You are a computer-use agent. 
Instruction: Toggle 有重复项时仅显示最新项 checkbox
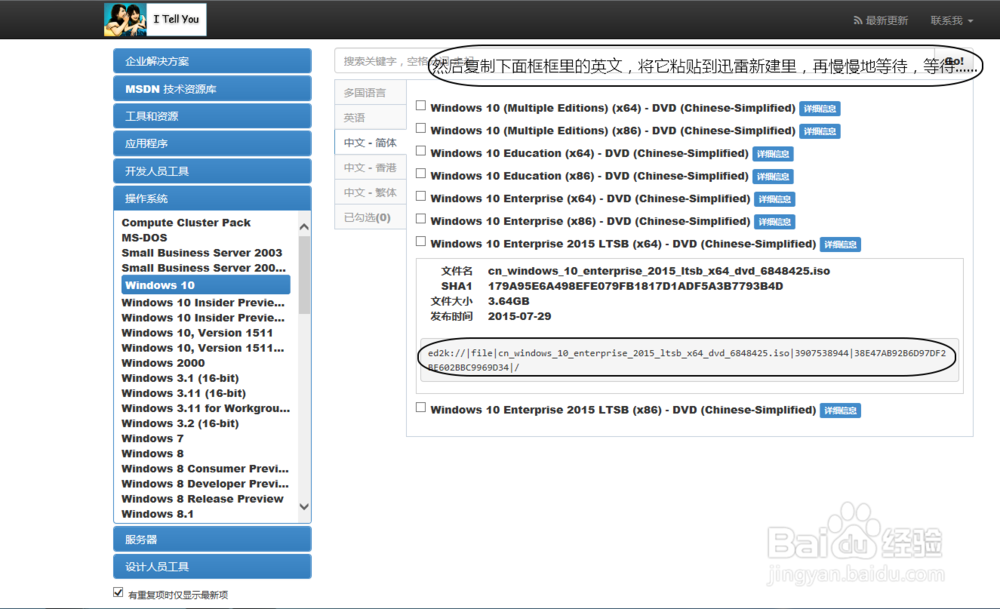pyautogui.click(x=118, y=592)
